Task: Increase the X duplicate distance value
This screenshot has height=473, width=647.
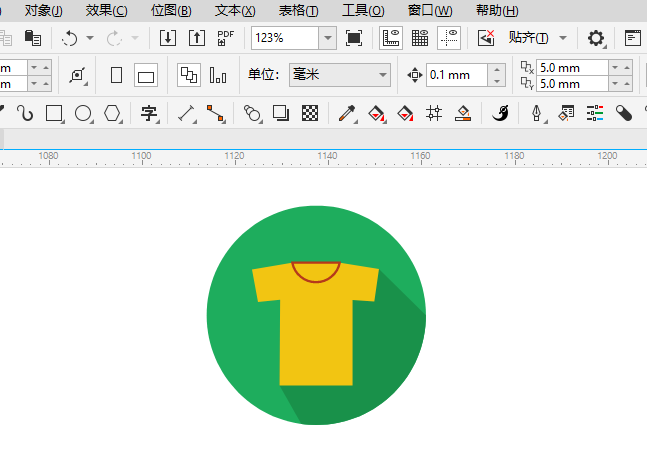Action: click(627, 67)
